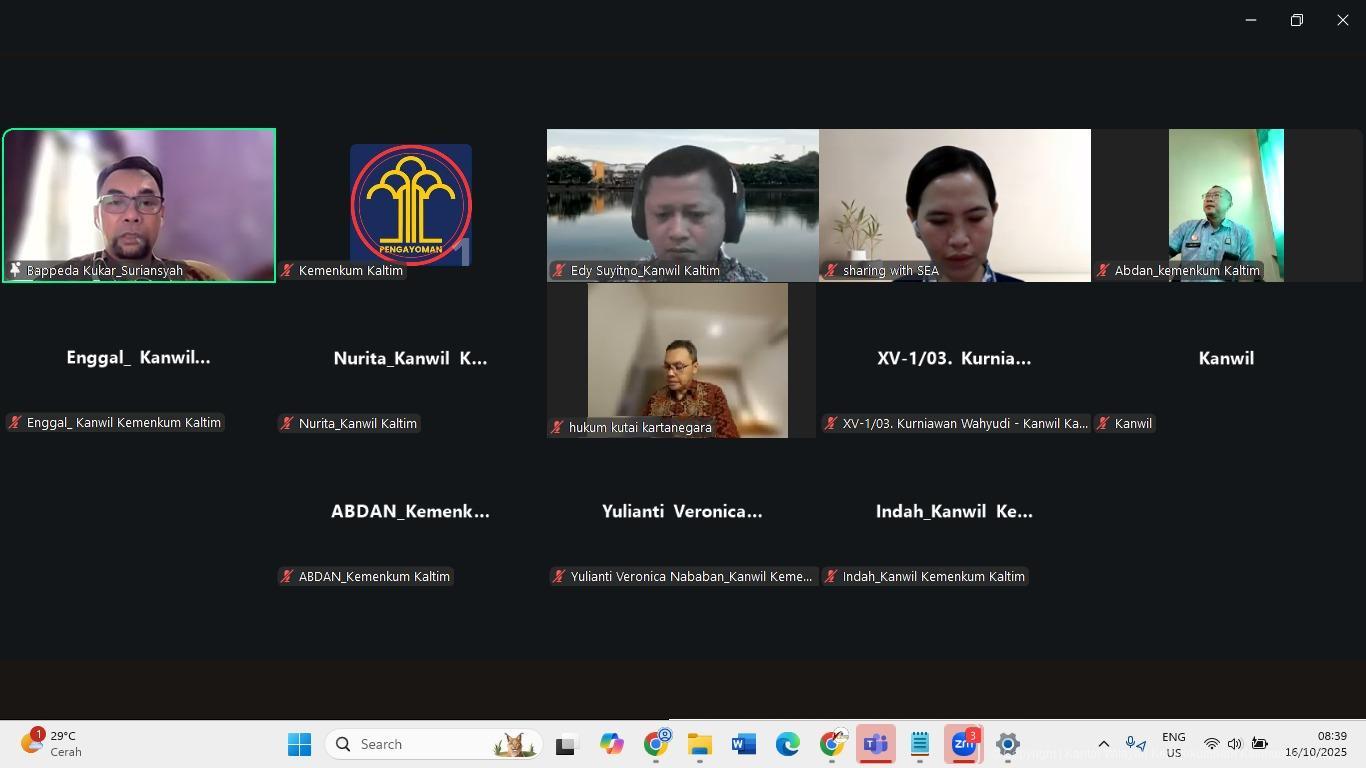Toggle mute for sharing with SEA
The width and height of the screenshot is (1366, 768).
pos(831,270)
